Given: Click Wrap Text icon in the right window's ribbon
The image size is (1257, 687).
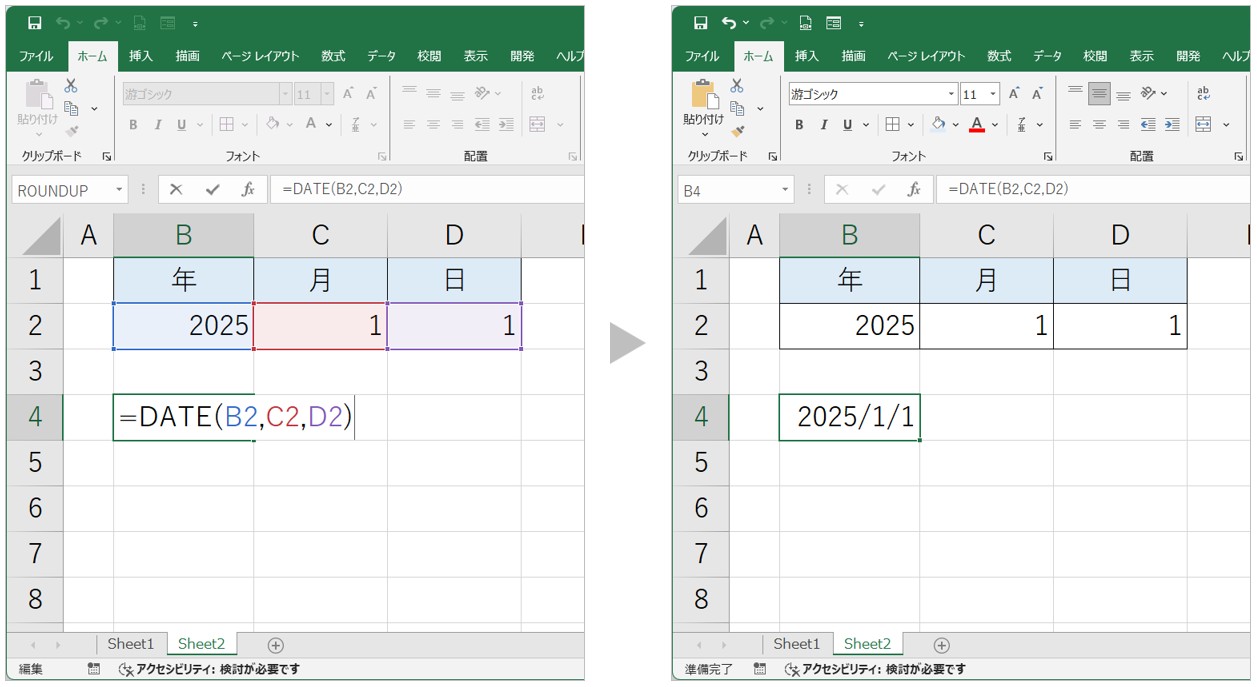Looking at the screenshot, I should tap(1203, 94).
